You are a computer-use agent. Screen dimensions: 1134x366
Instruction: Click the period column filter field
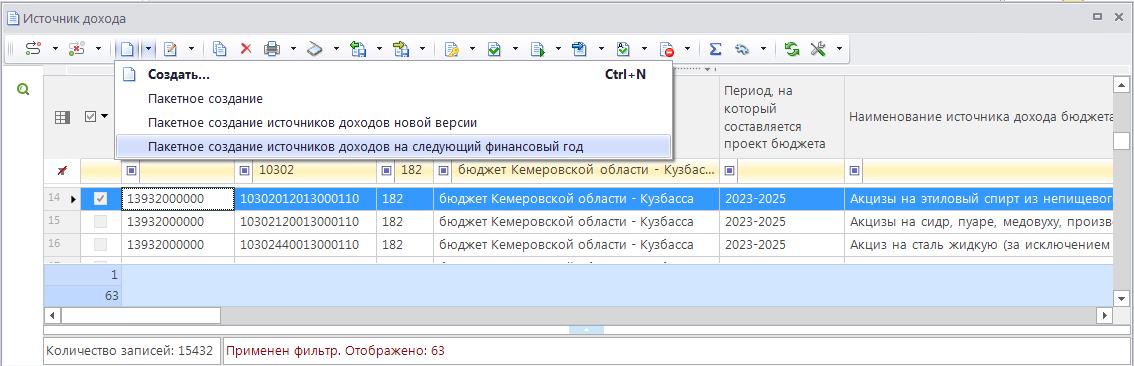(x=790, y=171)
